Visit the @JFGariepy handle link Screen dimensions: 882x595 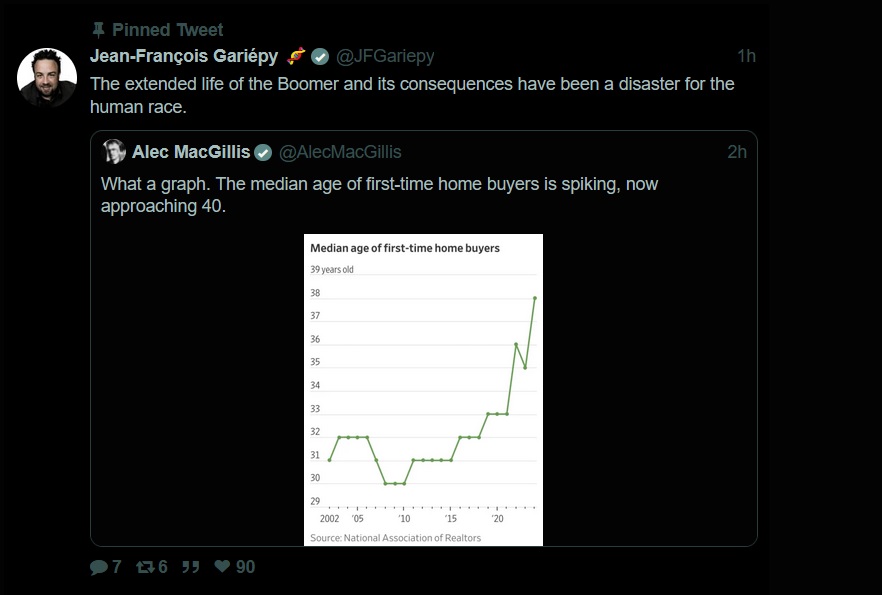click(x=385, y=56)
